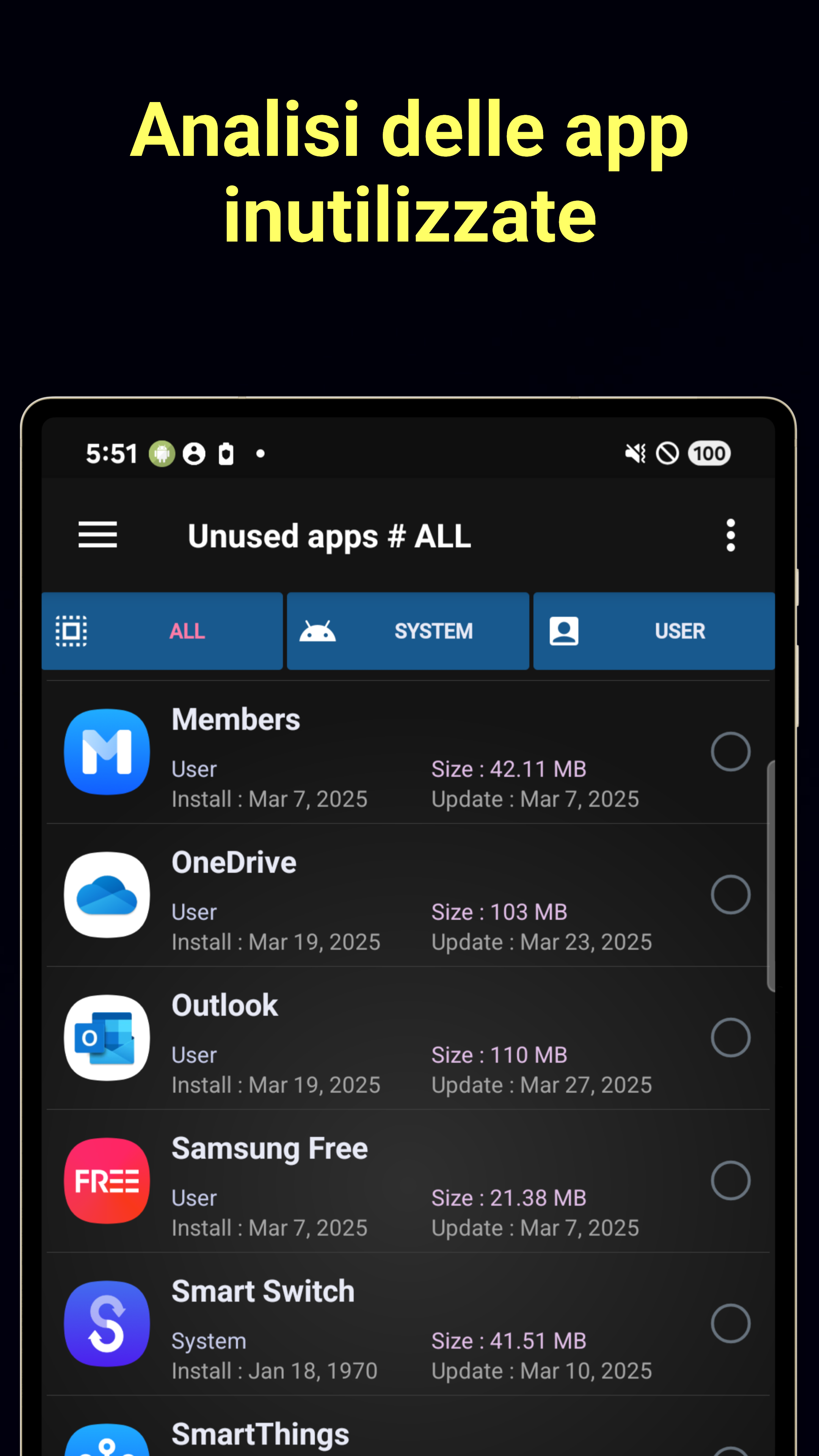Click the person icon in the USER tab
819x1456 pixels.
563,631
